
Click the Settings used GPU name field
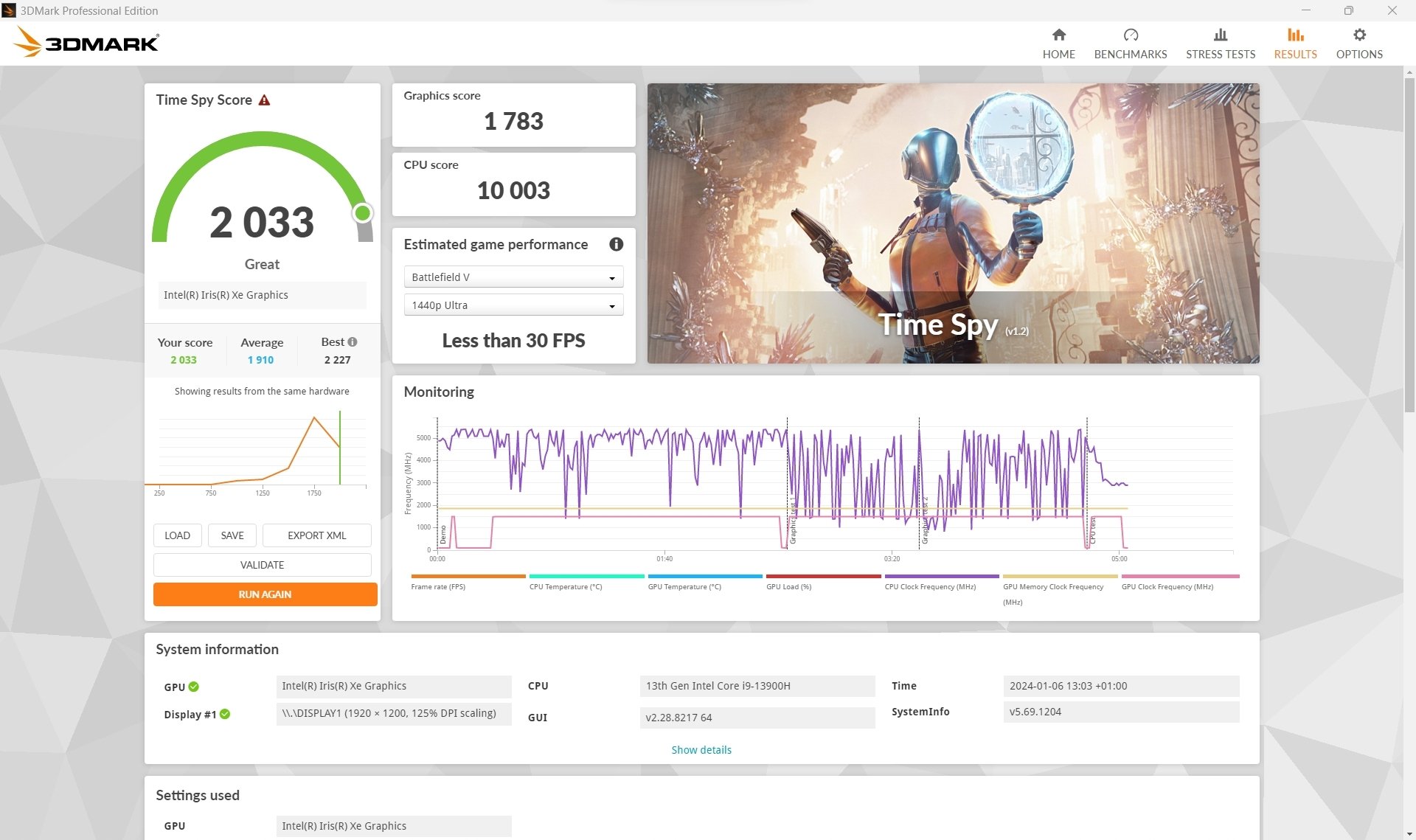(394, 826)
